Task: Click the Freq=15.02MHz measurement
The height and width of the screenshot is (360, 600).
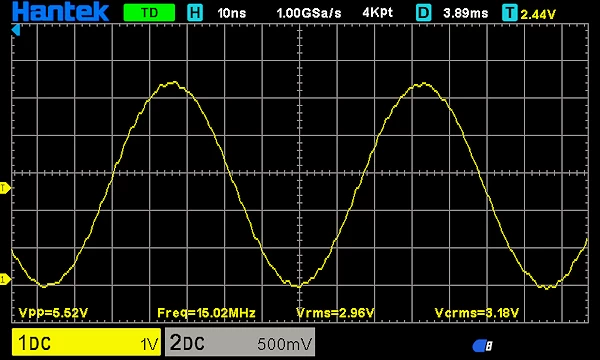Action: click(206, 313)
